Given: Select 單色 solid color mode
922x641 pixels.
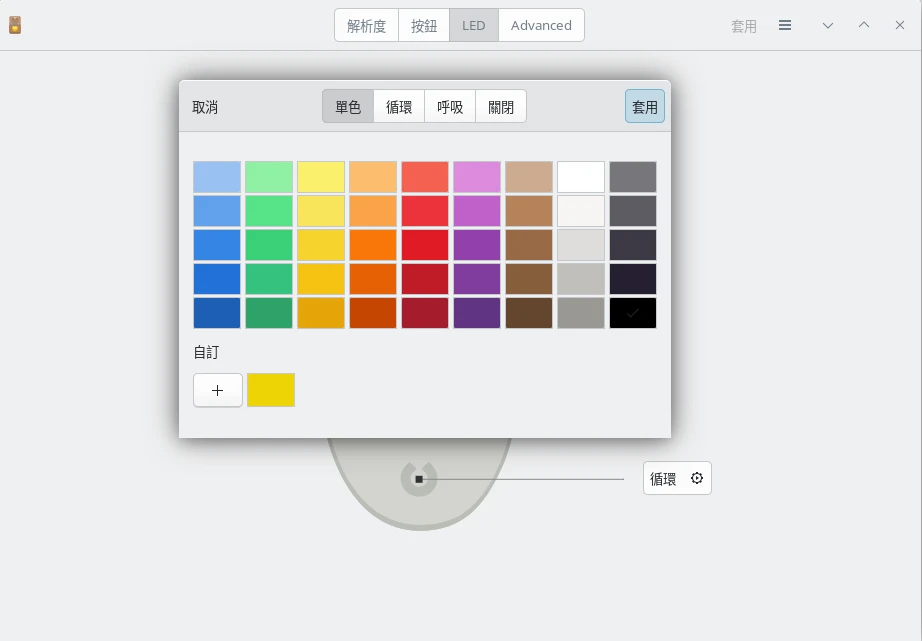Looking at the screenshot, I should pyautogui.click(x=348, y=107).
